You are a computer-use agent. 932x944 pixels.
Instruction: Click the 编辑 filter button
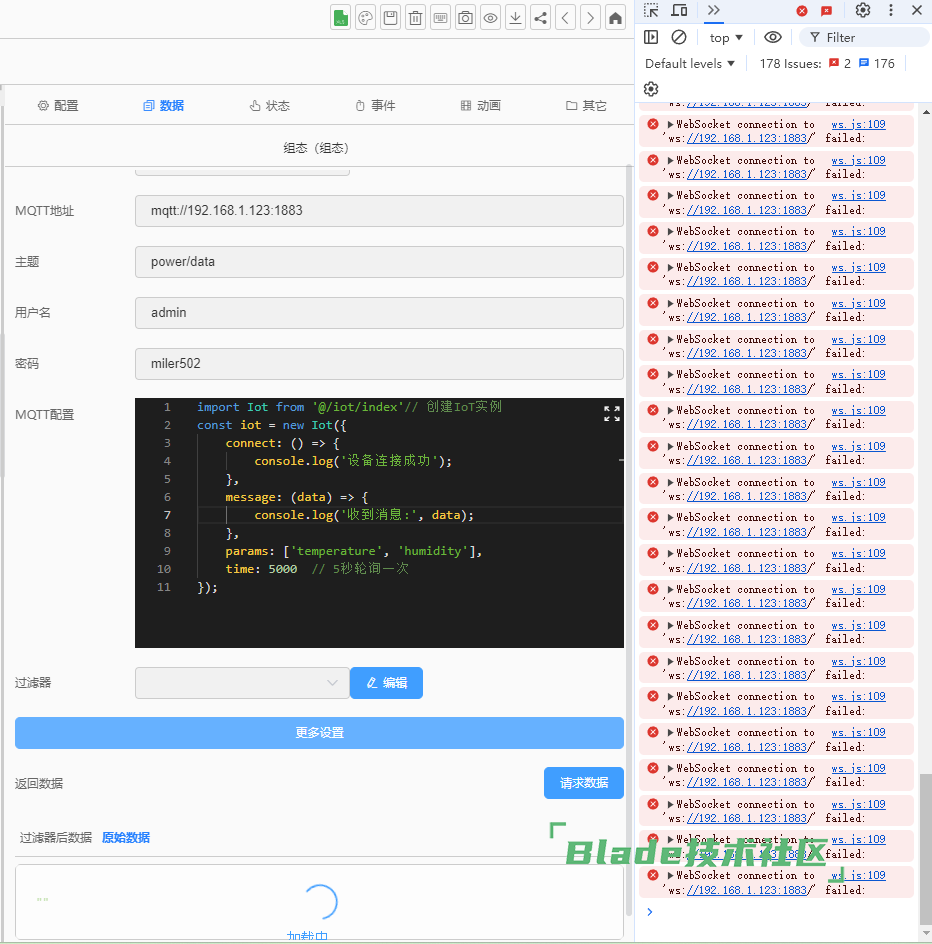pyautogui.click(x=387, y=683)
